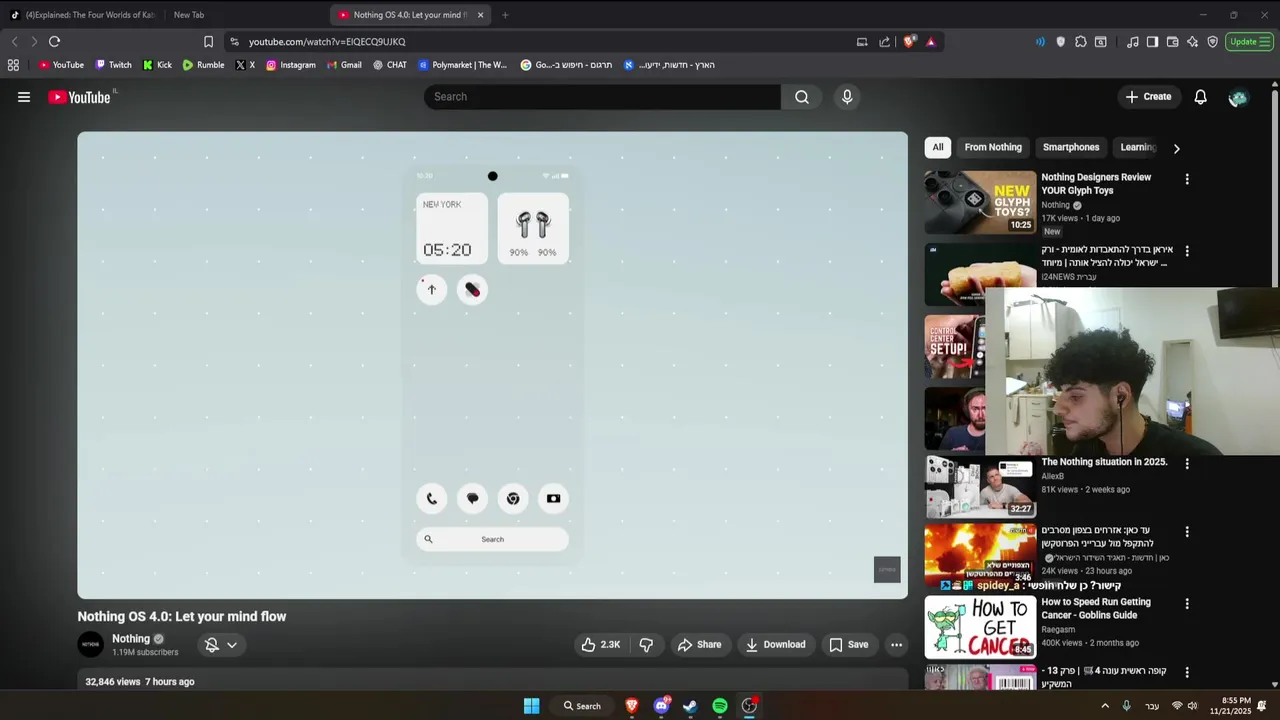
Task: Open Leo AI sparkle icon
Action: [x=1192, y=42]
